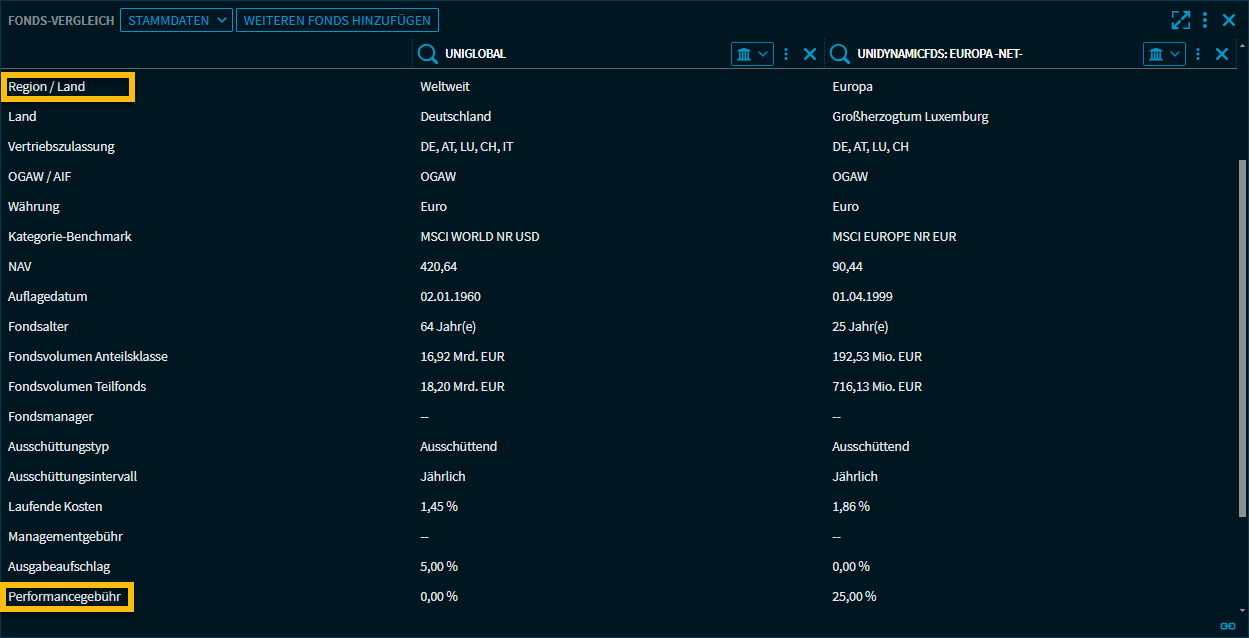Image resolution: width=1249 pixels, height=638 pixels.
Task: Click the UNIGLOBAL fund name header
Action: pyautogui.click(x=475, y=54)
